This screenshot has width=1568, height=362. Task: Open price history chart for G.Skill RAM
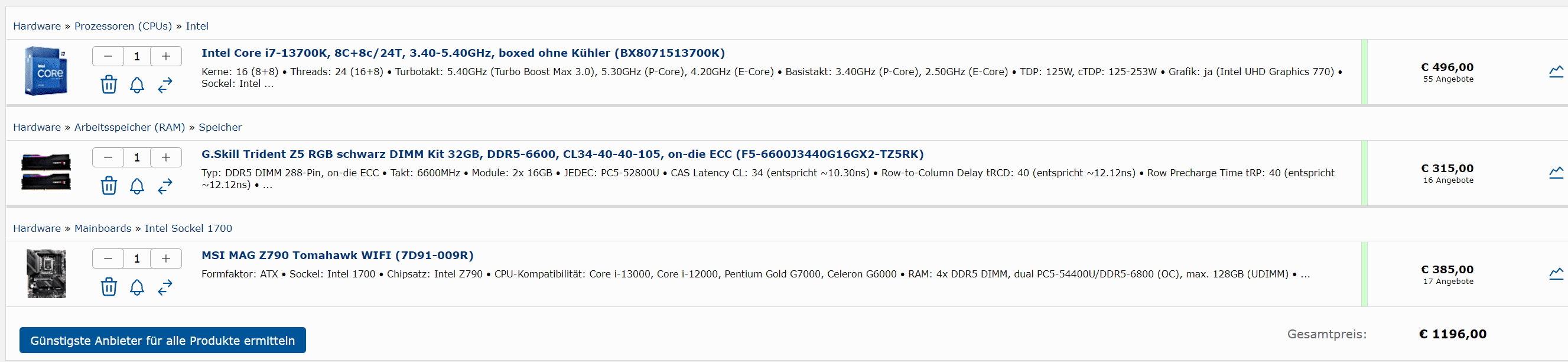coord(1555,173)
